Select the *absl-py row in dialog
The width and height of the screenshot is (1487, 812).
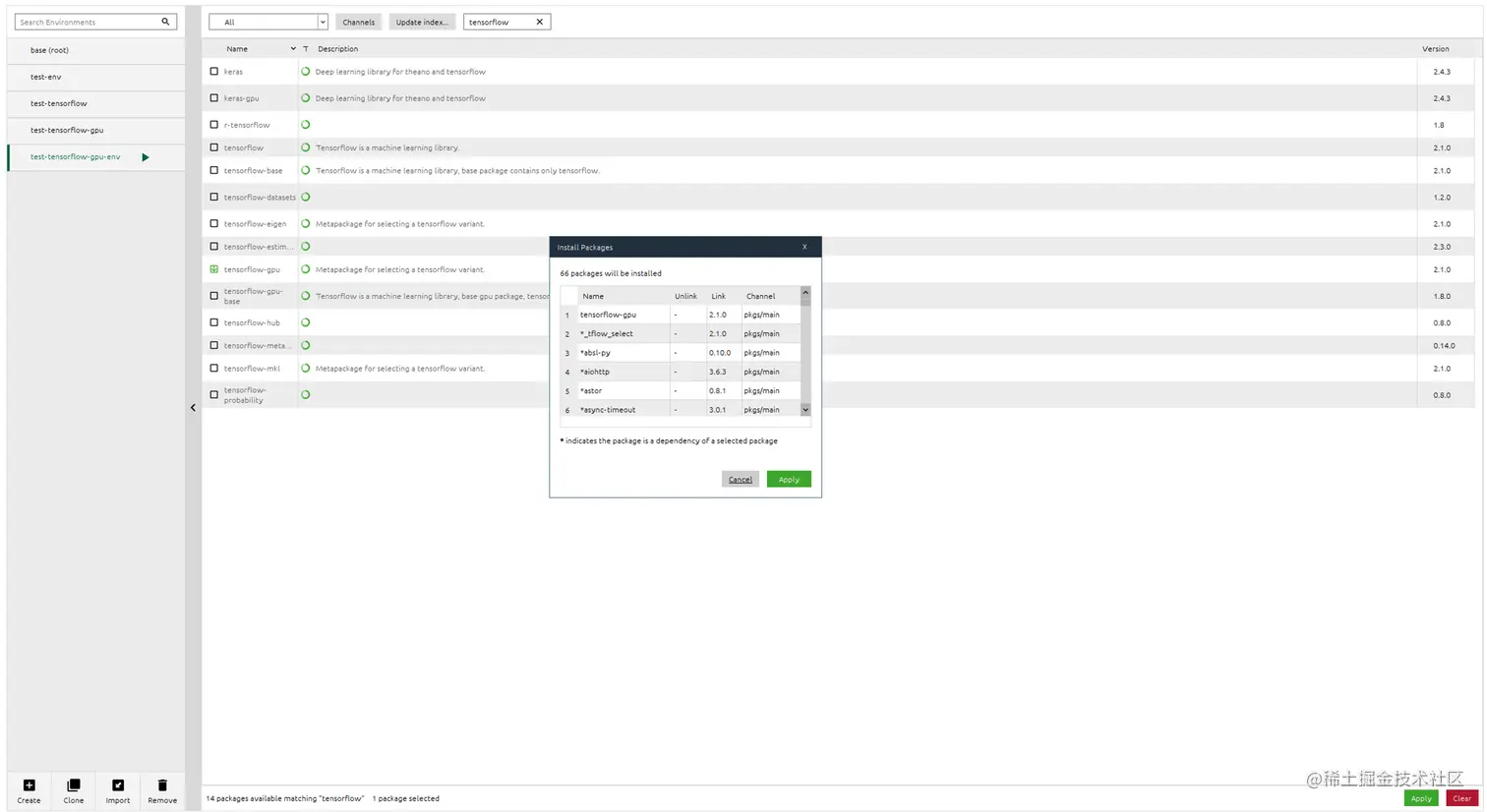681,352
